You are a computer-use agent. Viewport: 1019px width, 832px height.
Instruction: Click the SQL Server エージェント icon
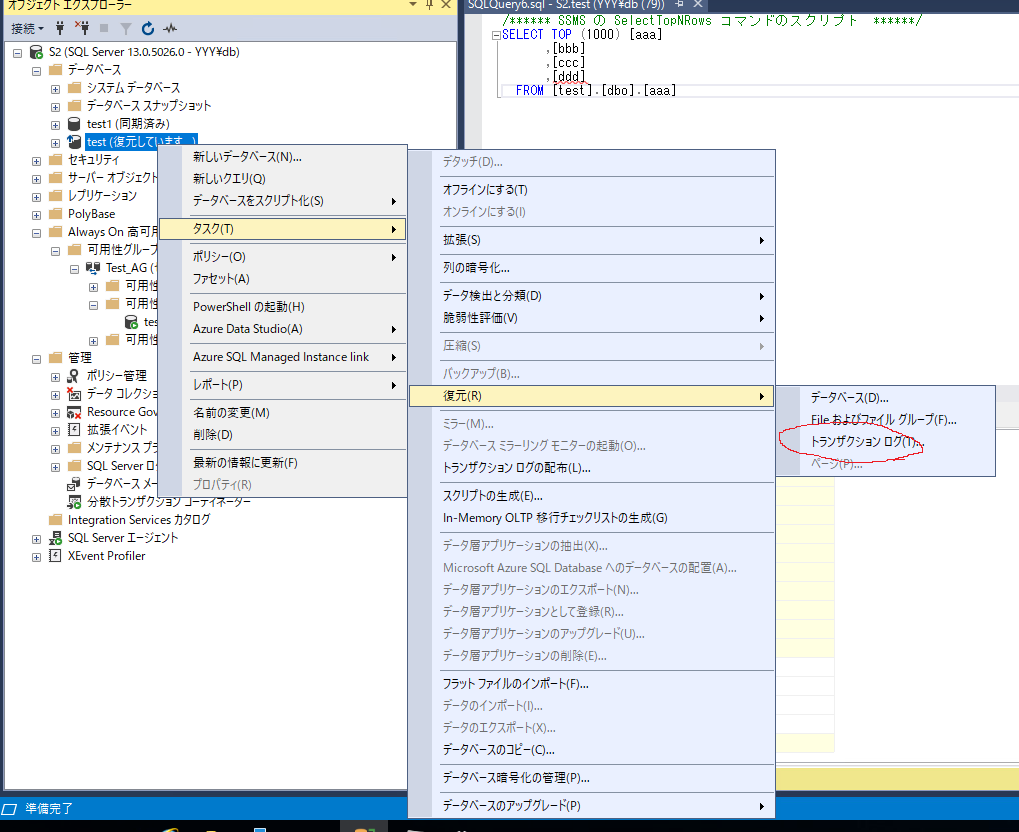55,538
